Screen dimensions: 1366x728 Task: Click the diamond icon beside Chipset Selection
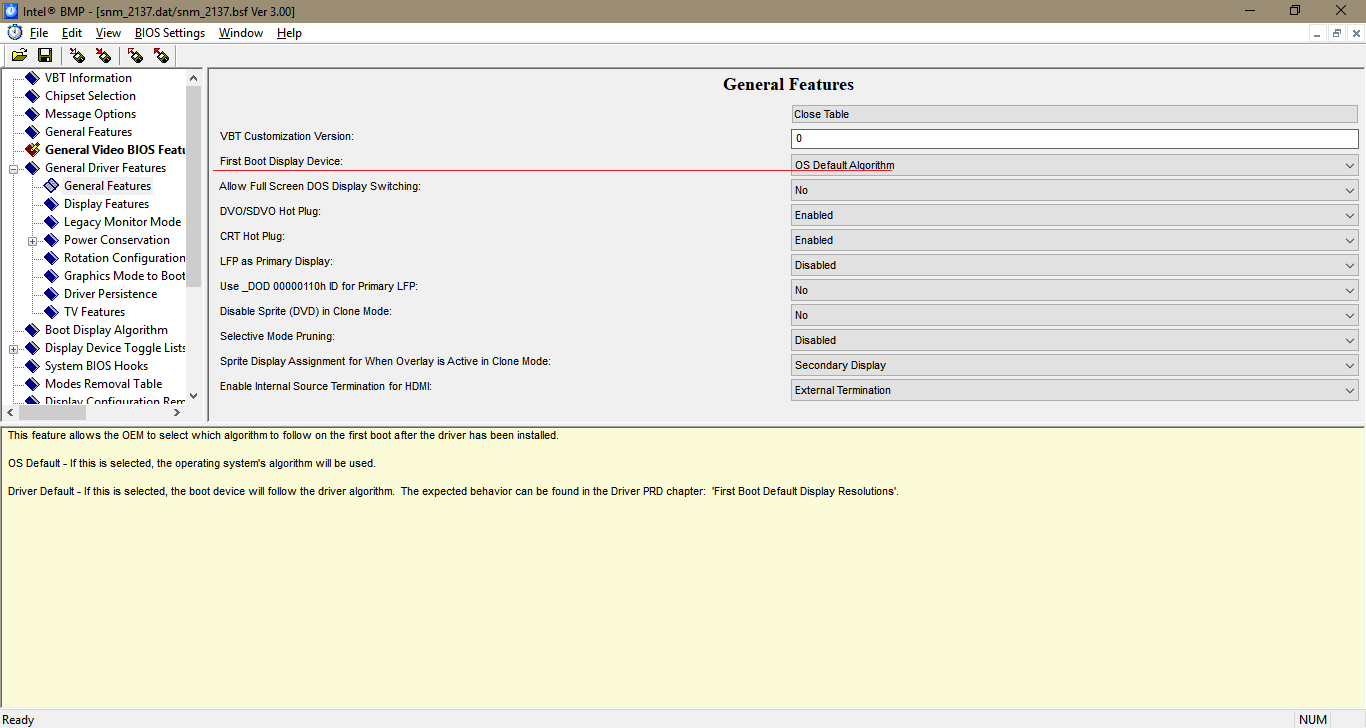(x=33, y=96)
